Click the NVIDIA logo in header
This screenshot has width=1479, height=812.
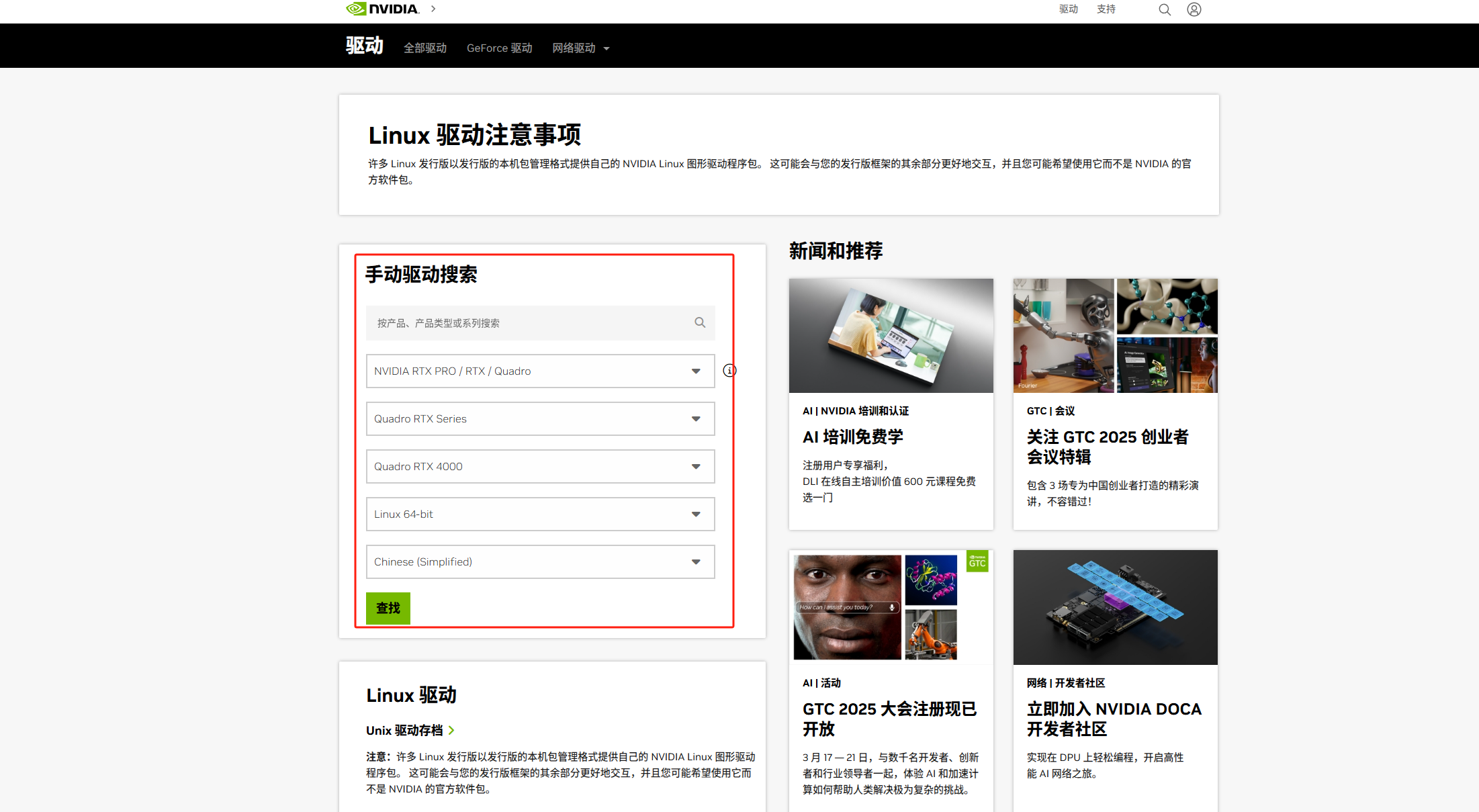tap(382, 9)
